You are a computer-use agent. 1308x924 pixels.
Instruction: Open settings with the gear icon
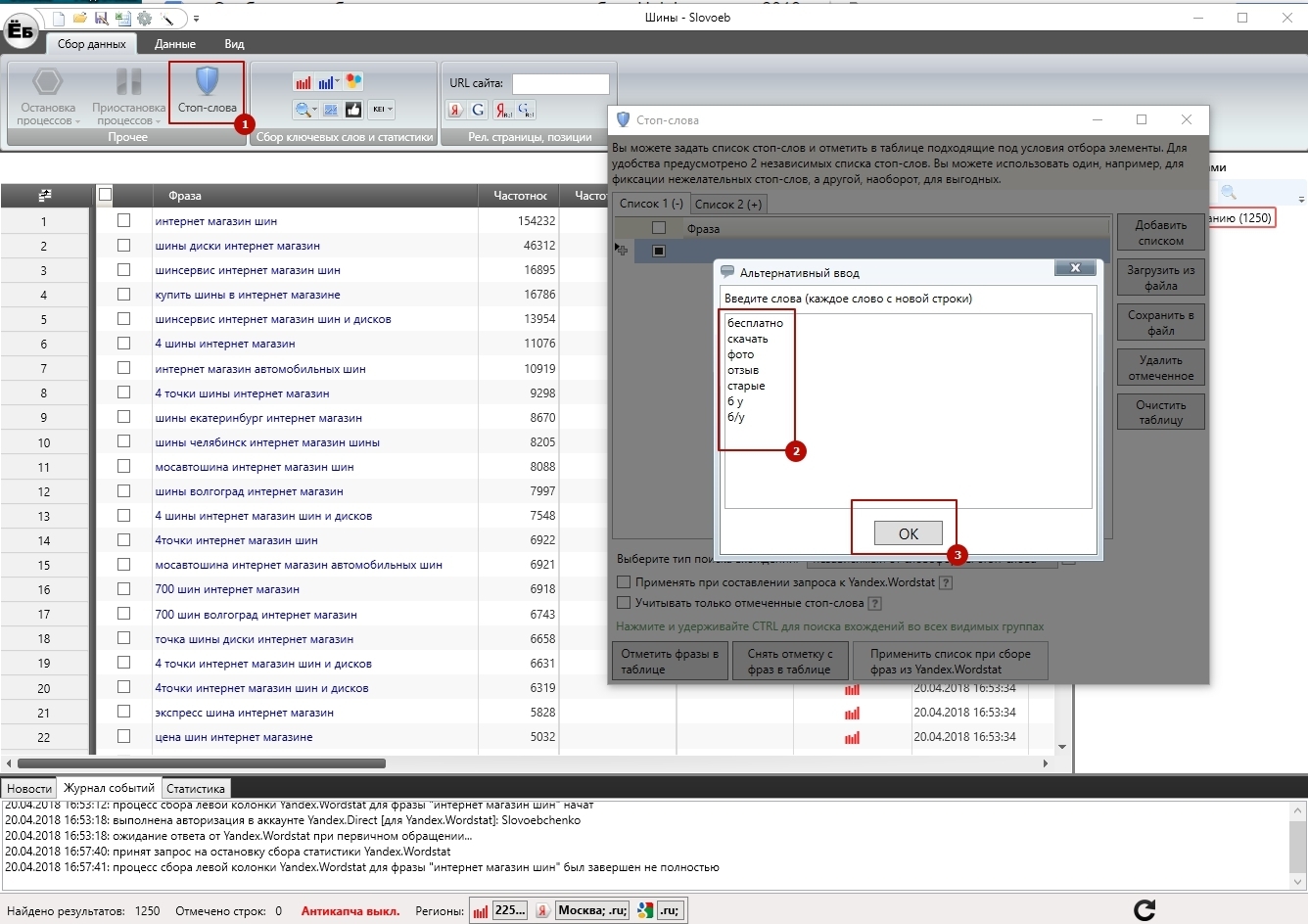(145, 19)
